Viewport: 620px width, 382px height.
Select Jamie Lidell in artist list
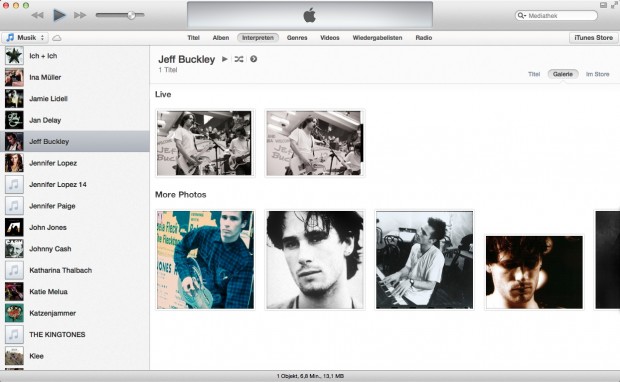tap(75, 98)
